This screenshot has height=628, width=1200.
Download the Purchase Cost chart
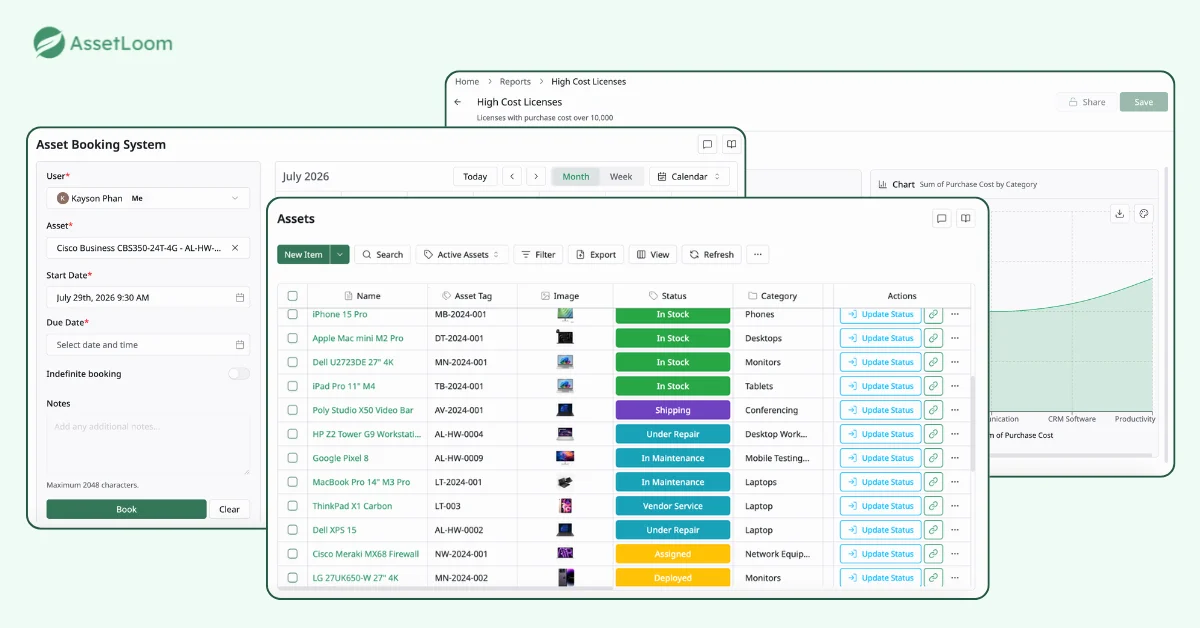click(x=1120, y=213)
